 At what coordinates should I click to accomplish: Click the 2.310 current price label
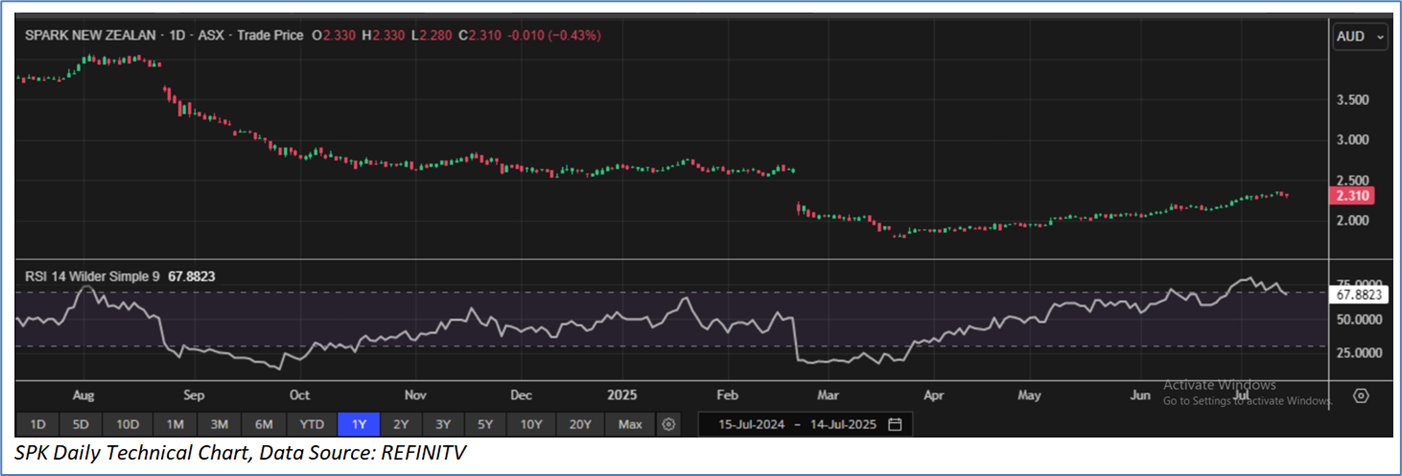coord(1355,196)
